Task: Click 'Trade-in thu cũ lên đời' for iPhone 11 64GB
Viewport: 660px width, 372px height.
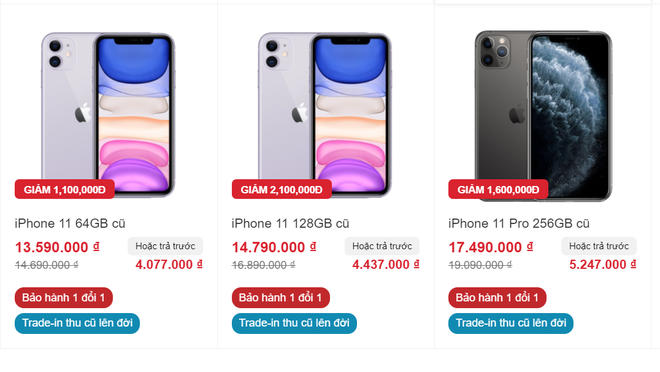Action: point(77,323)
